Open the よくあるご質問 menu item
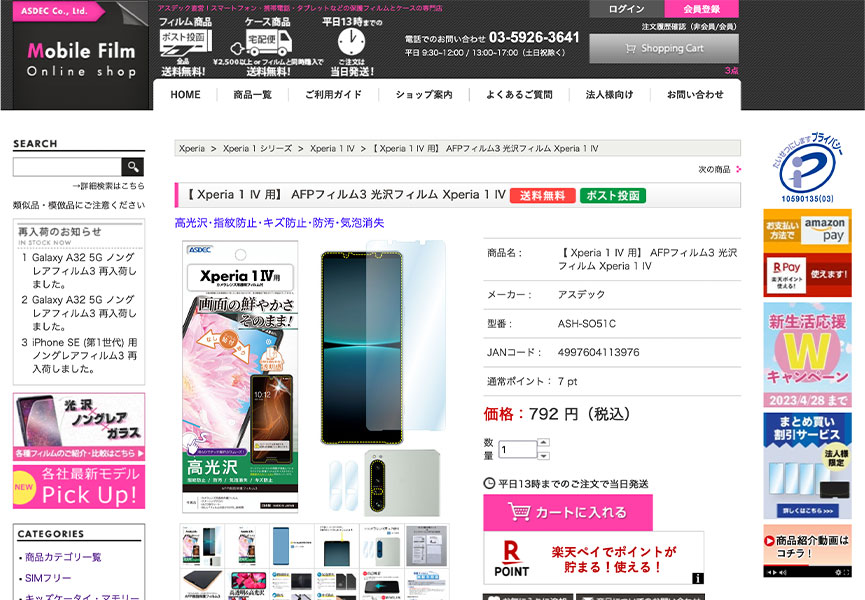 click(x=519, y=94)
